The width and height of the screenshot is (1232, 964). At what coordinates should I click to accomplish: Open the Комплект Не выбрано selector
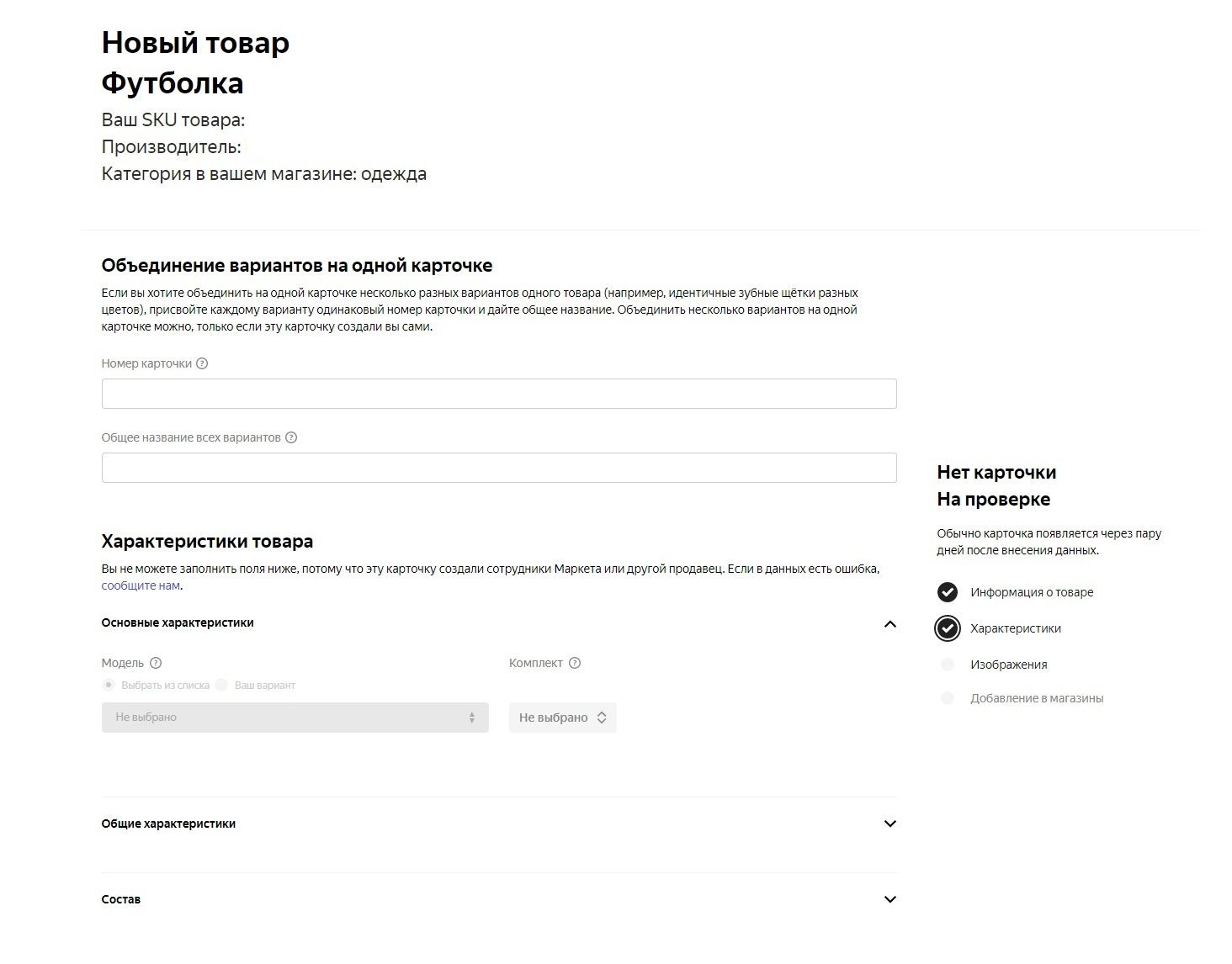tap(563, 718)
